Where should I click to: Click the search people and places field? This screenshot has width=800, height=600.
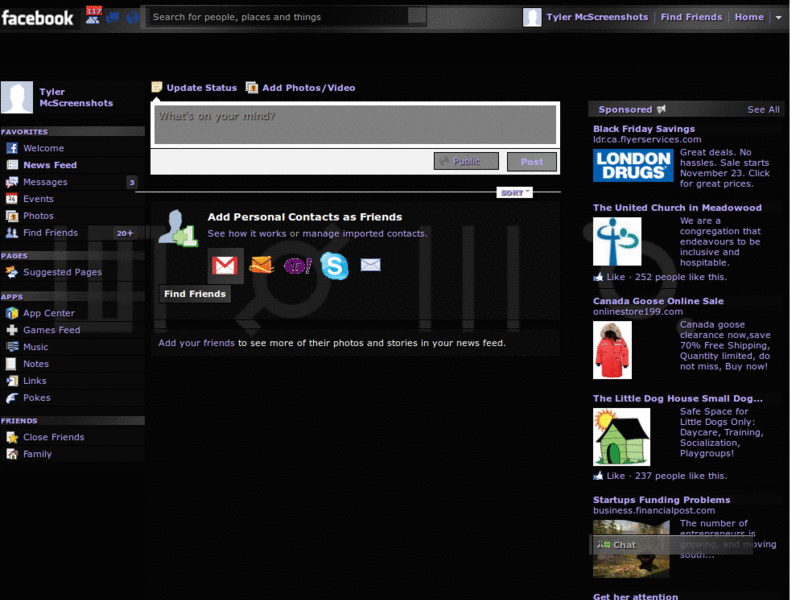click(278, 17)
